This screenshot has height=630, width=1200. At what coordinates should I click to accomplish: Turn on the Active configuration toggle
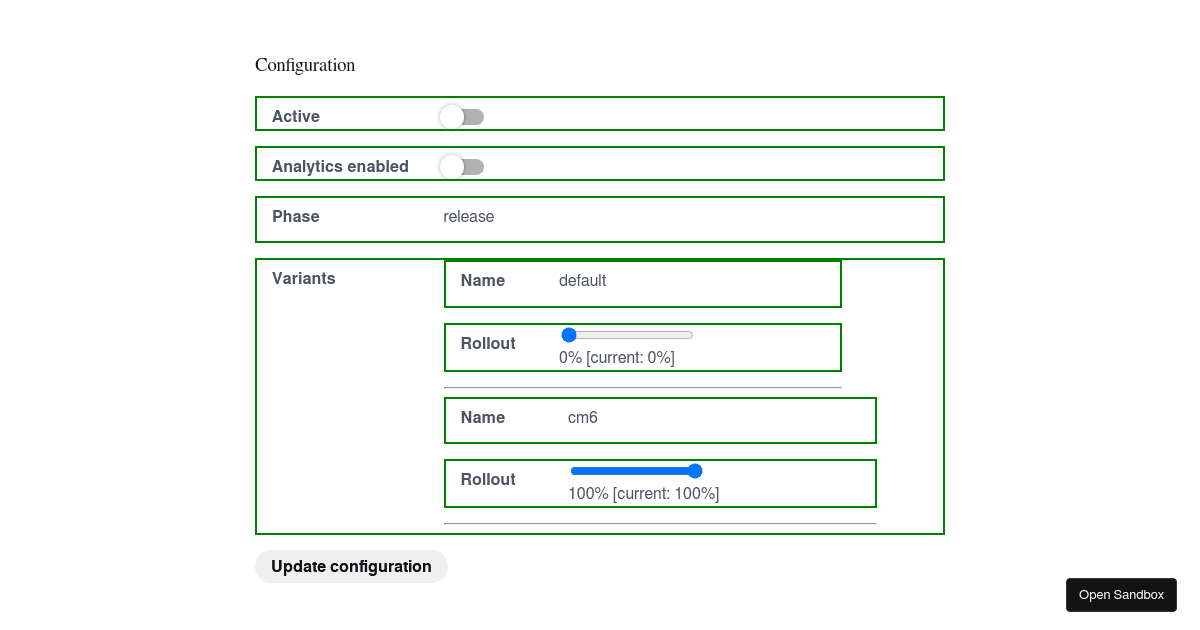pyautogui.click(x=461, y=117)
